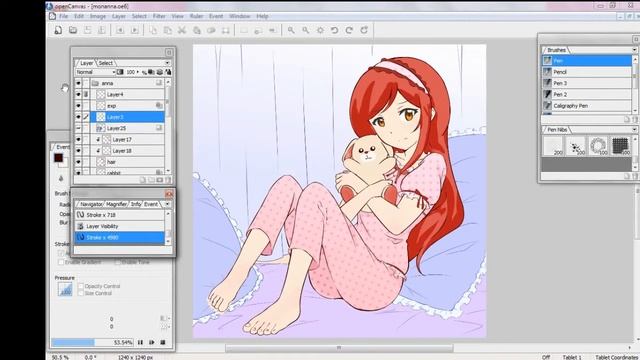
Task: Enable the Size Control checkbox
Action: (x=81, y=293)
